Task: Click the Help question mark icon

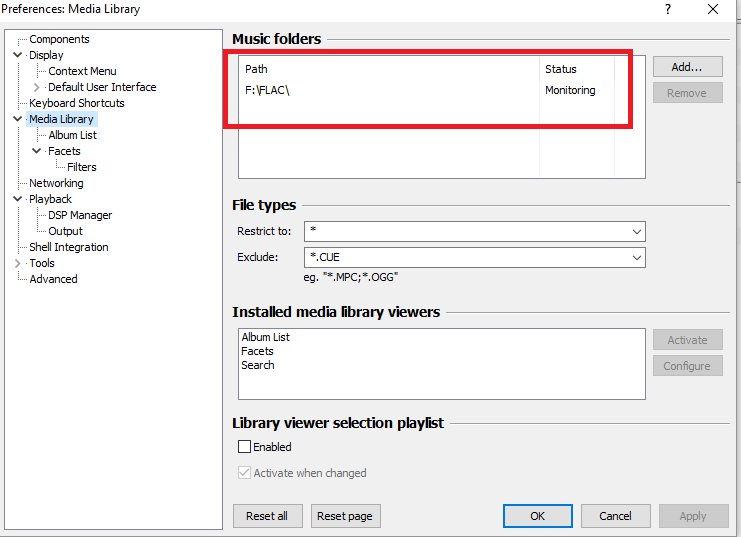Action: click(667, 9)
